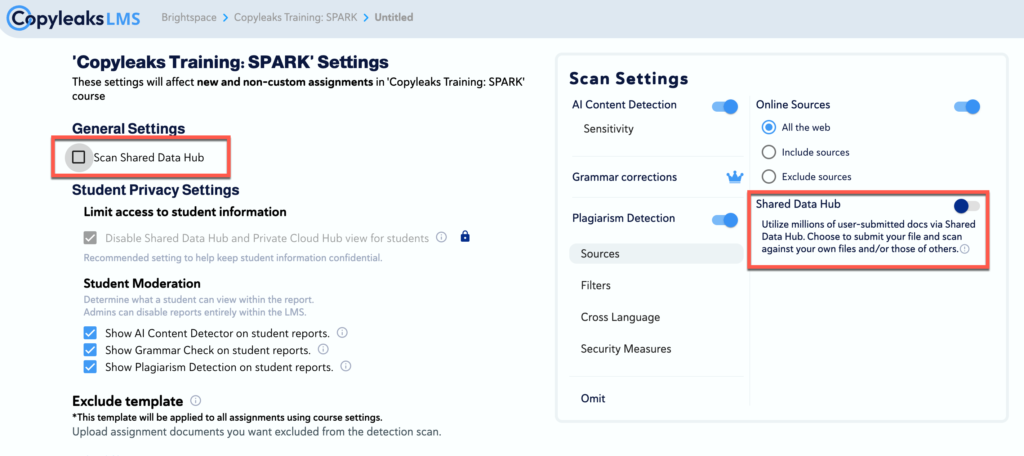Uncheck Show Plagiarism Detection on student reports
Viewport: 1024px width, 456px height.
tap(91, 367)
